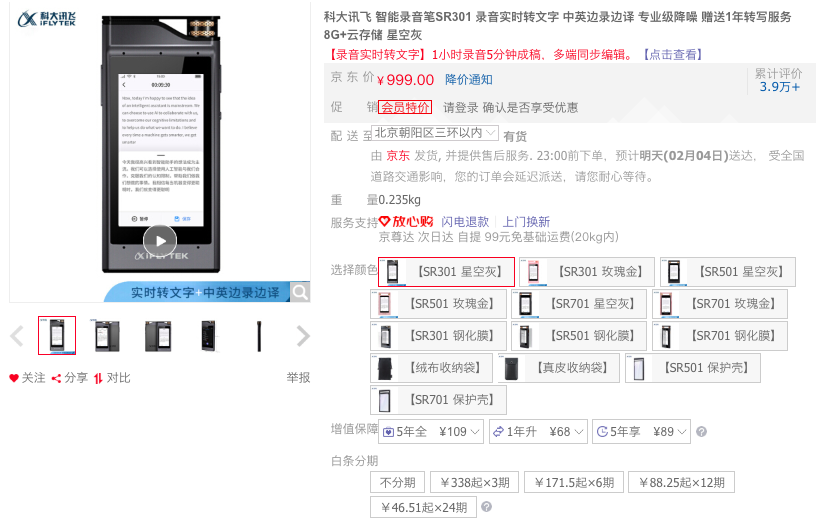Choose the 绒布收纳袋 option
This screenshot has width=833, height=518.
431,368
